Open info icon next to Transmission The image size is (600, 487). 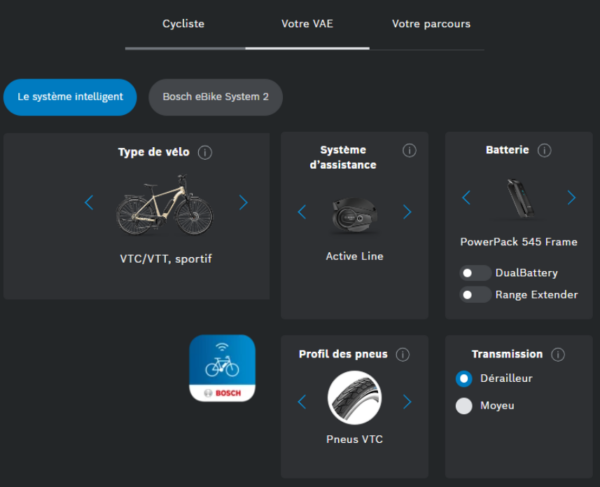(558, 355)
